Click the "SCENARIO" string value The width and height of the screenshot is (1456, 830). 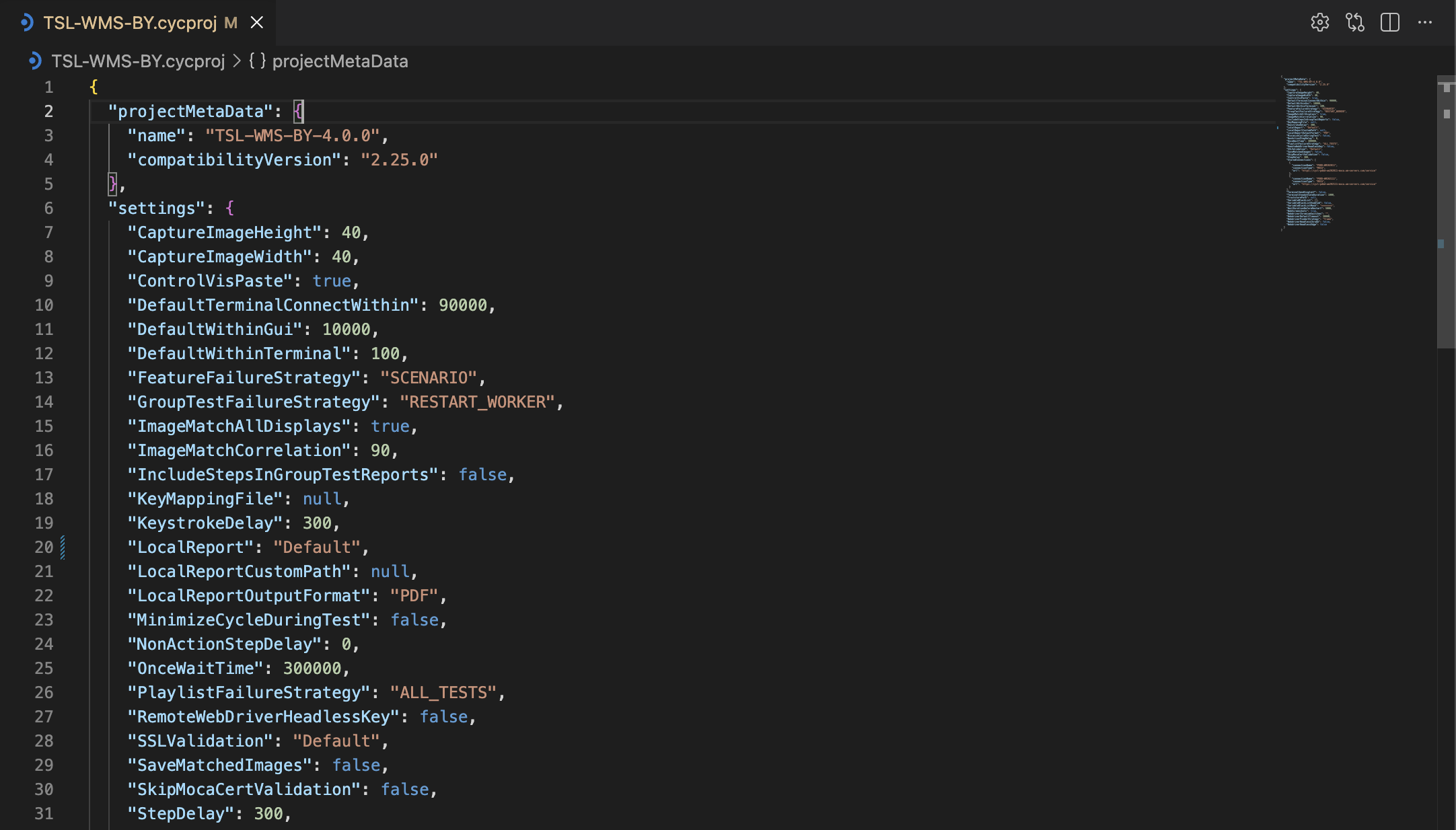pyautogui.click(x=429, y=378)
